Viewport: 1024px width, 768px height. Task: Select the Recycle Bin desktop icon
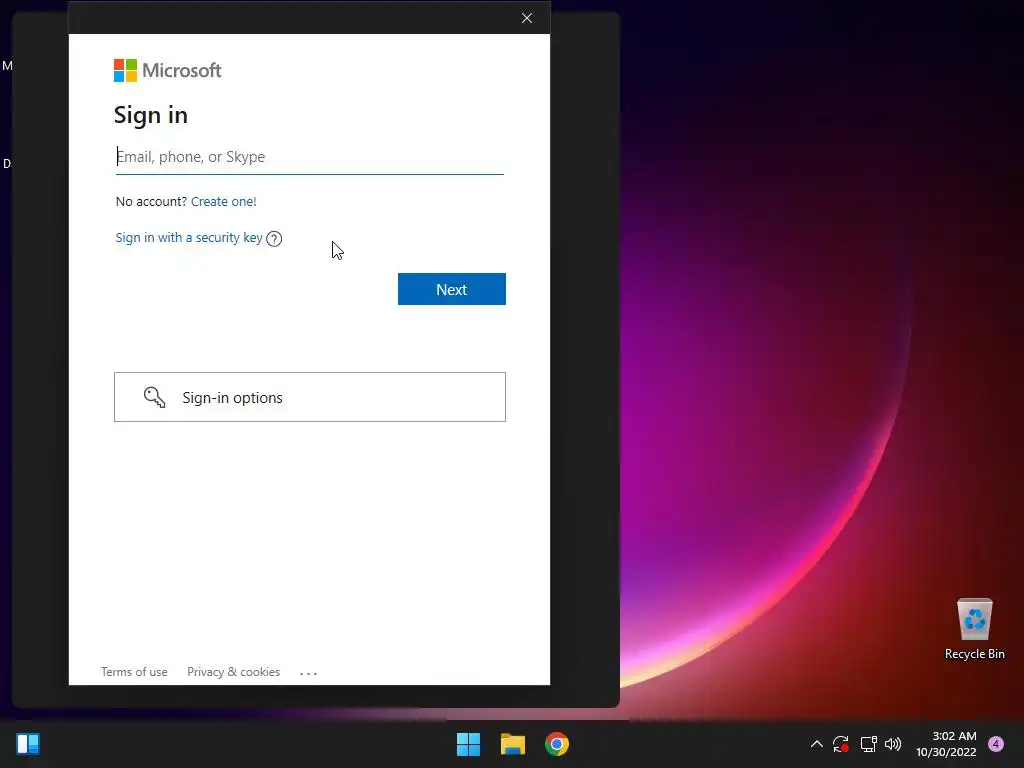974,629
